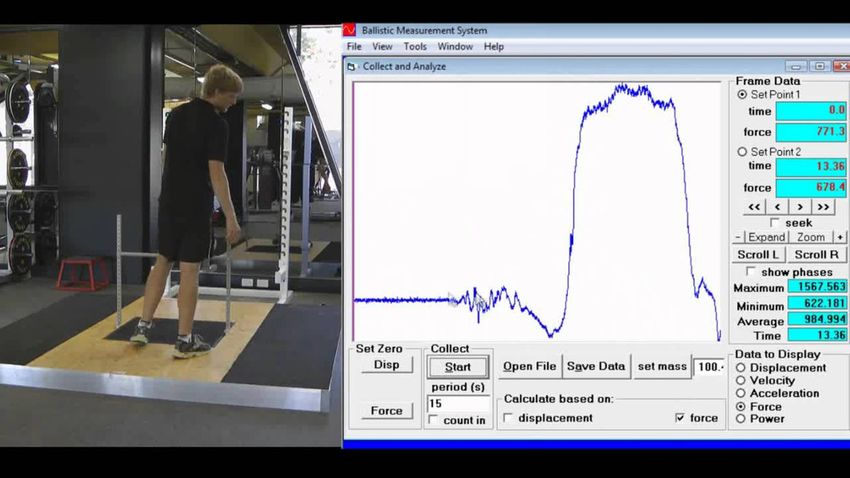Click the Set Point 1 force field
The image size is (850, 478).
811,132
